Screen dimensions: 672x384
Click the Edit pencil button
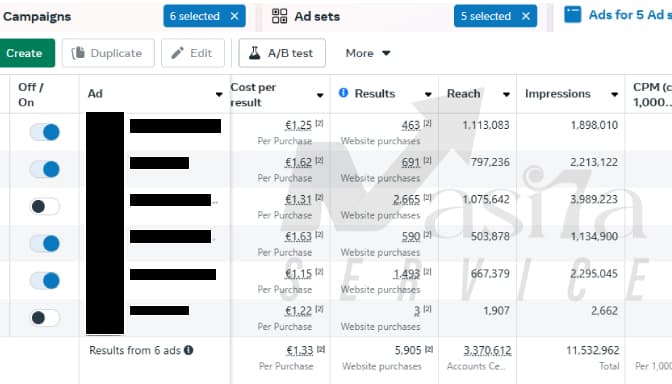(193, 53)
